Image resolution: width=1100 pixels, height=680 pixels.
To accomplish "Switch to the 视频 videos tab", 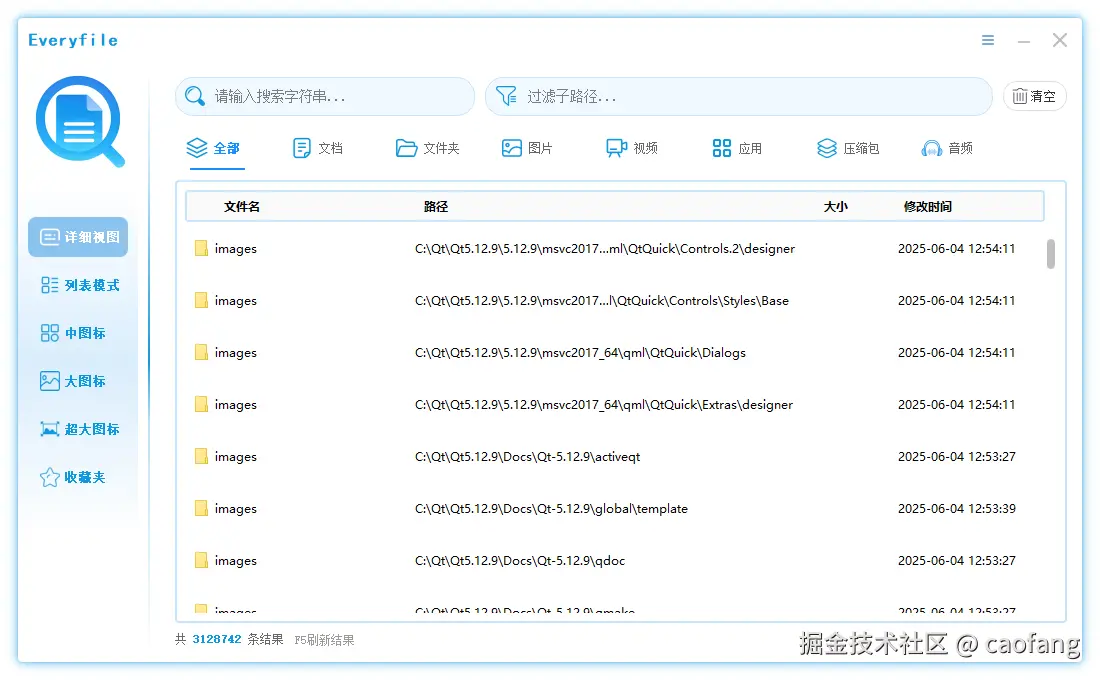I will (x=632, y=147).
